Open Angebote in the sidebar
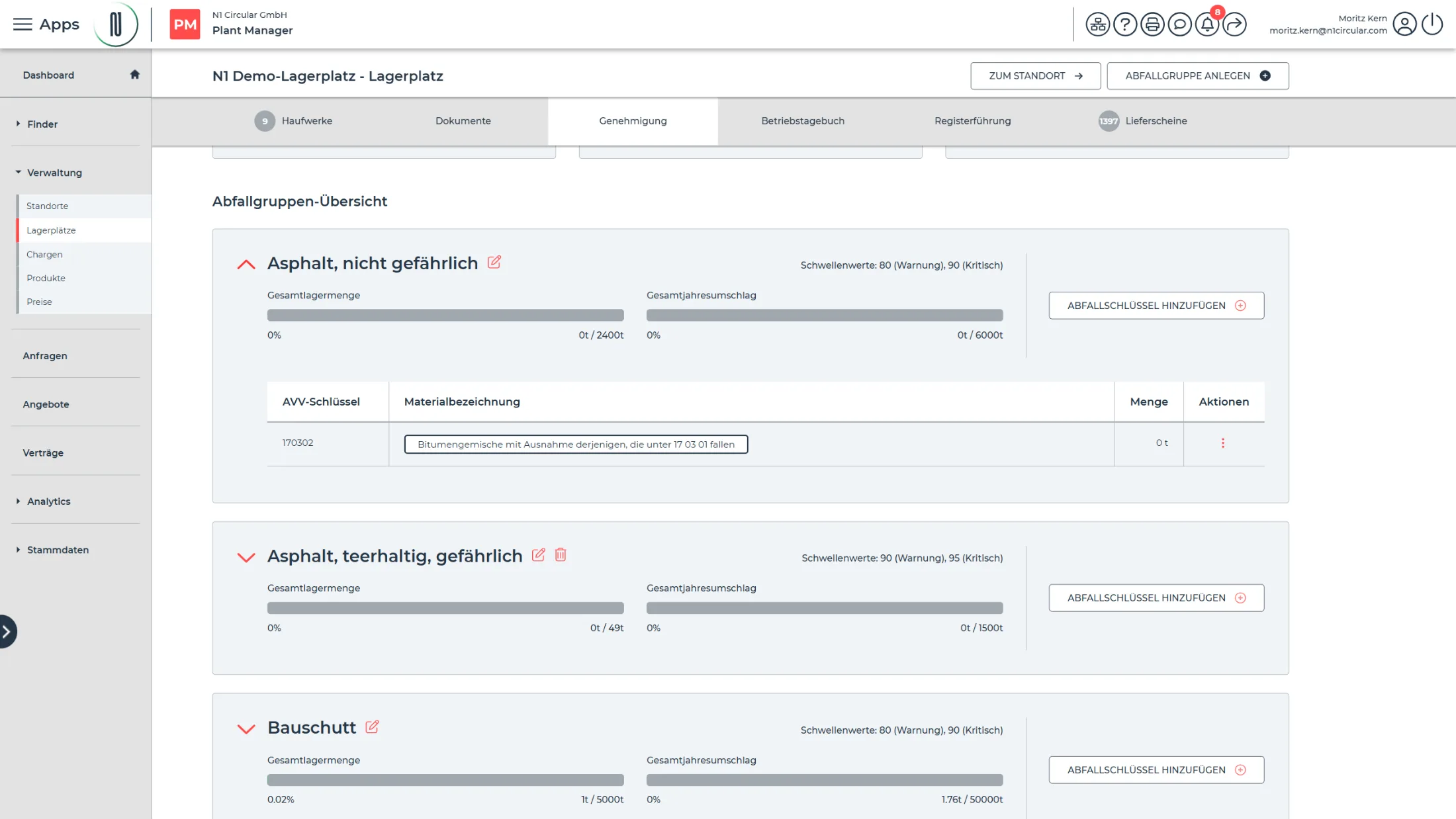The width and height of the screenshot is (1456, 819). pyautogui.click(x=46, y=404)
